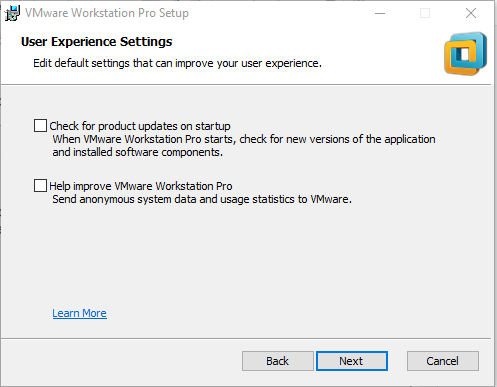
Task: Click the 'Send anonymous system data' description
Action: pos(202,199)
